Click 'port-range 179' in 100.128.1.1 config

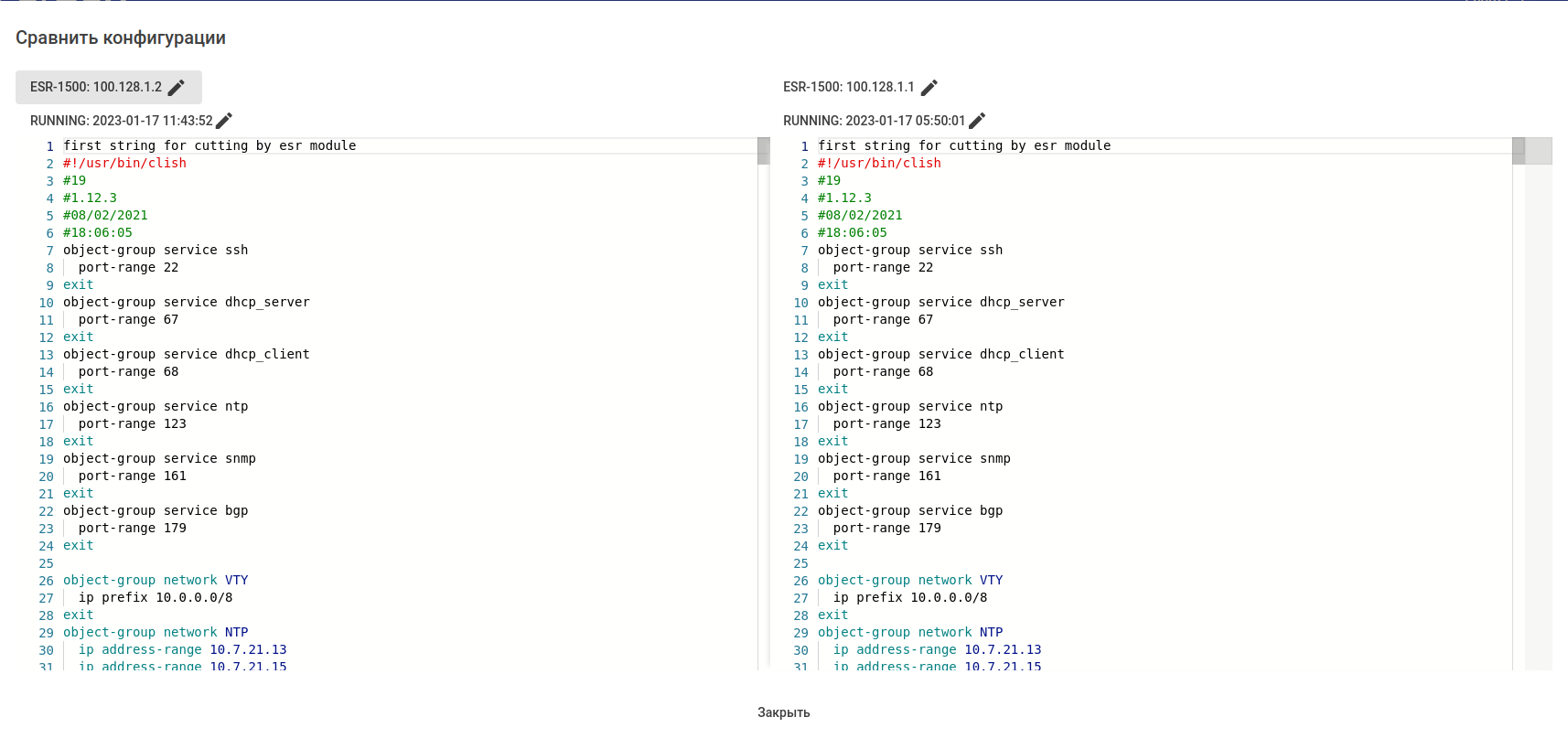tap(887, 528)
